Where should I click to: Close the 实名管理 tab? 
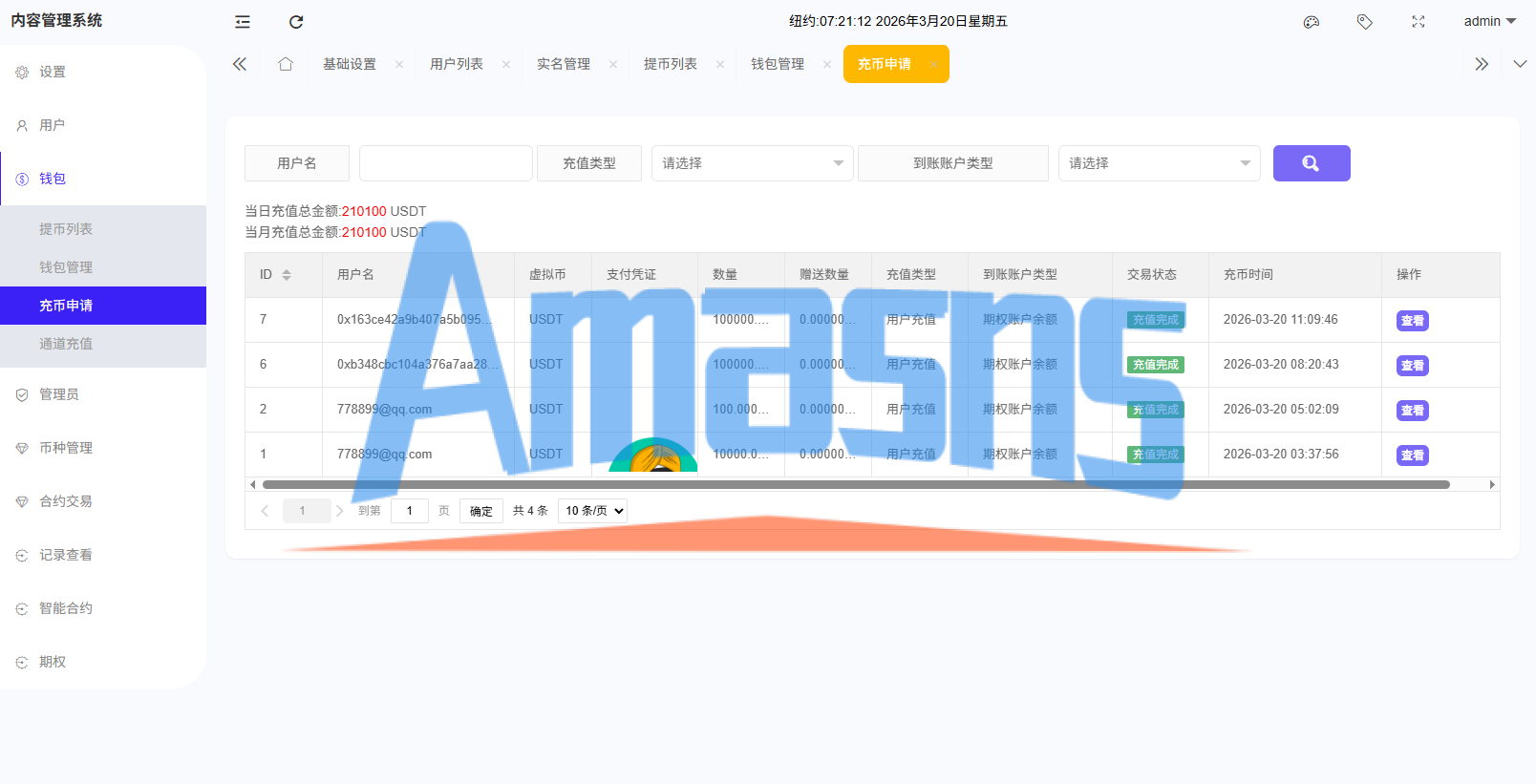[x=613, y=64]
